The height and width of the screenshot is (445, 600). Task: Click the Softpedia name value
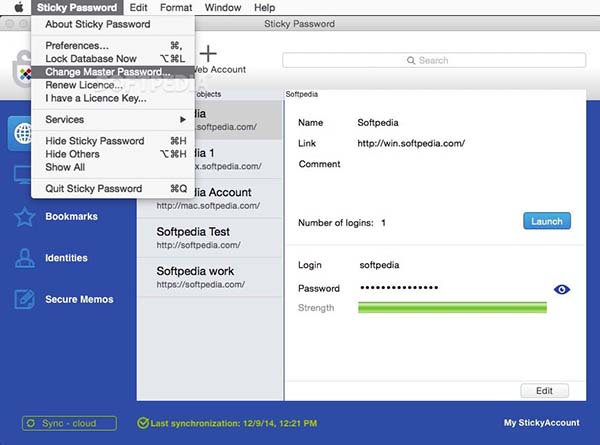pos(378,122)
